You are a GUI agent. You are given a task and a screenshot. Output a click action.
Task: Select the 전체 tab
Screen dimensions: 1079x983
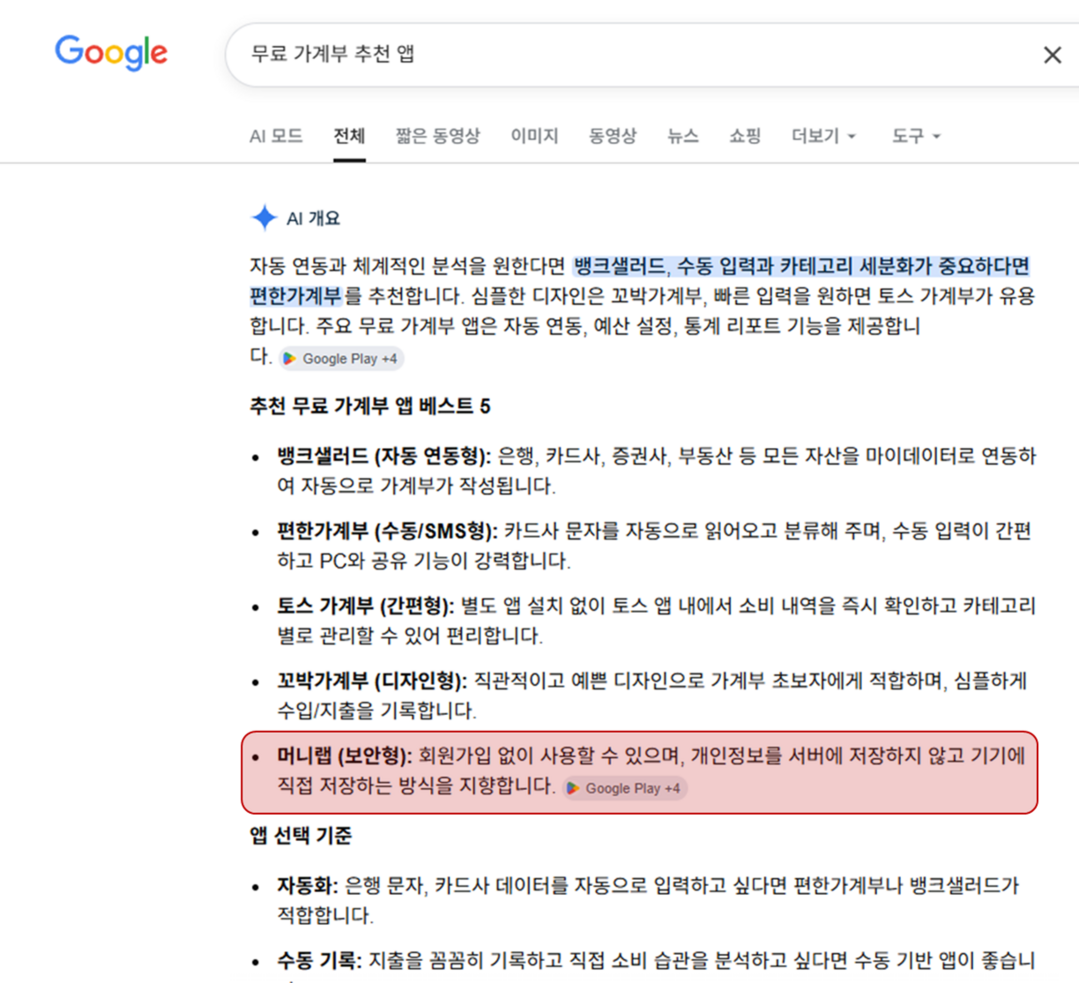[x=350, y=136]
